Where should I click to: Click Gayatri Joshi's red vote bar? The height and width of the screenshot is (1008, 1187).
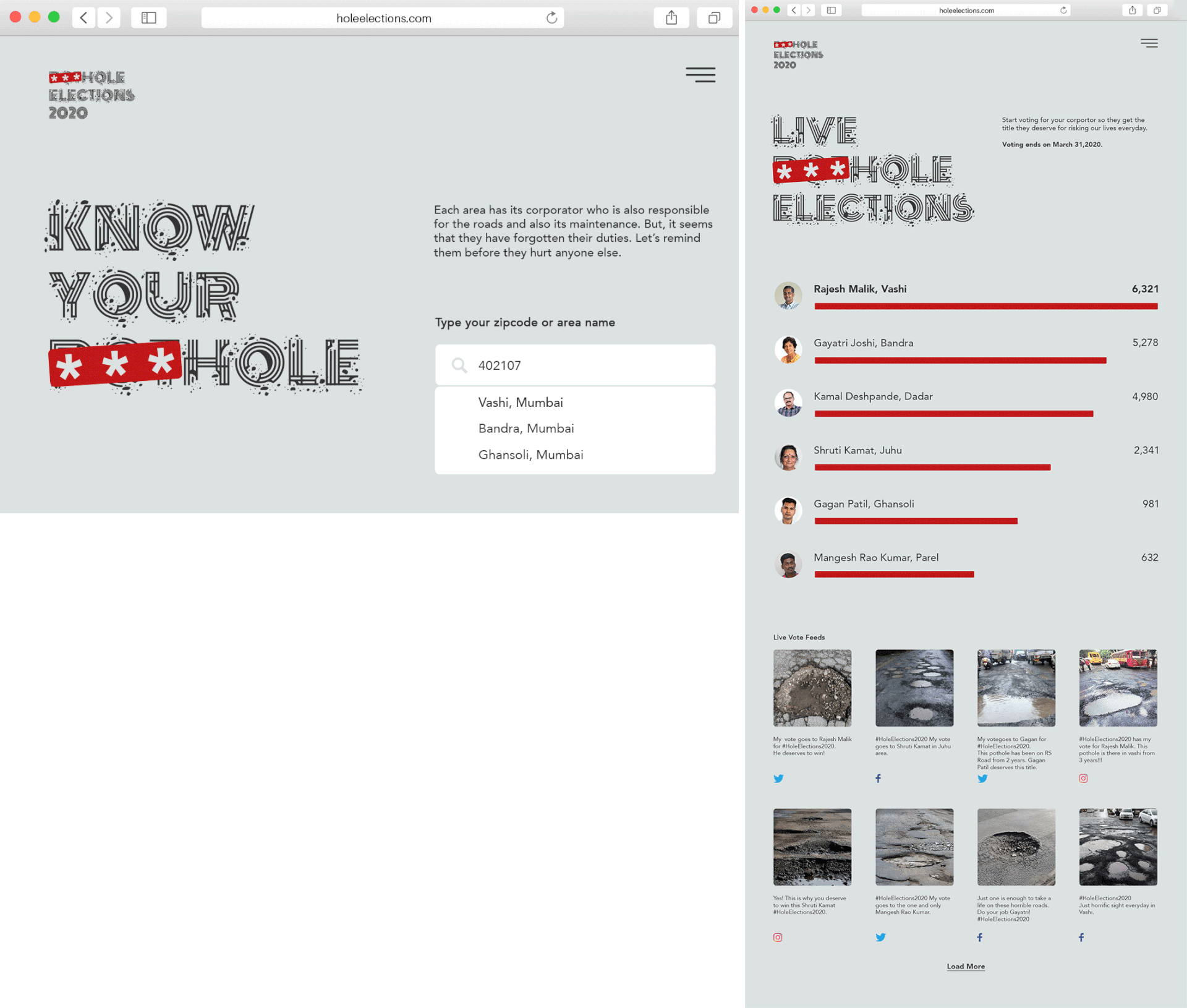(x=959, y=361)
